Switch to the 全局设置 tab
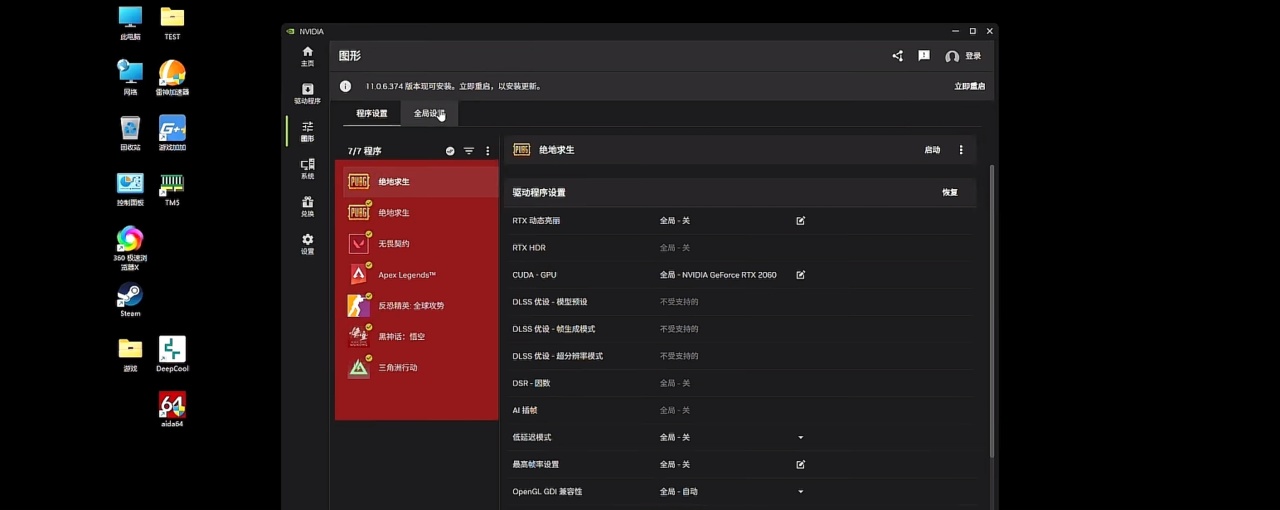The height and width of the screenshot is (510, 1280). click(x=429, y=113)
